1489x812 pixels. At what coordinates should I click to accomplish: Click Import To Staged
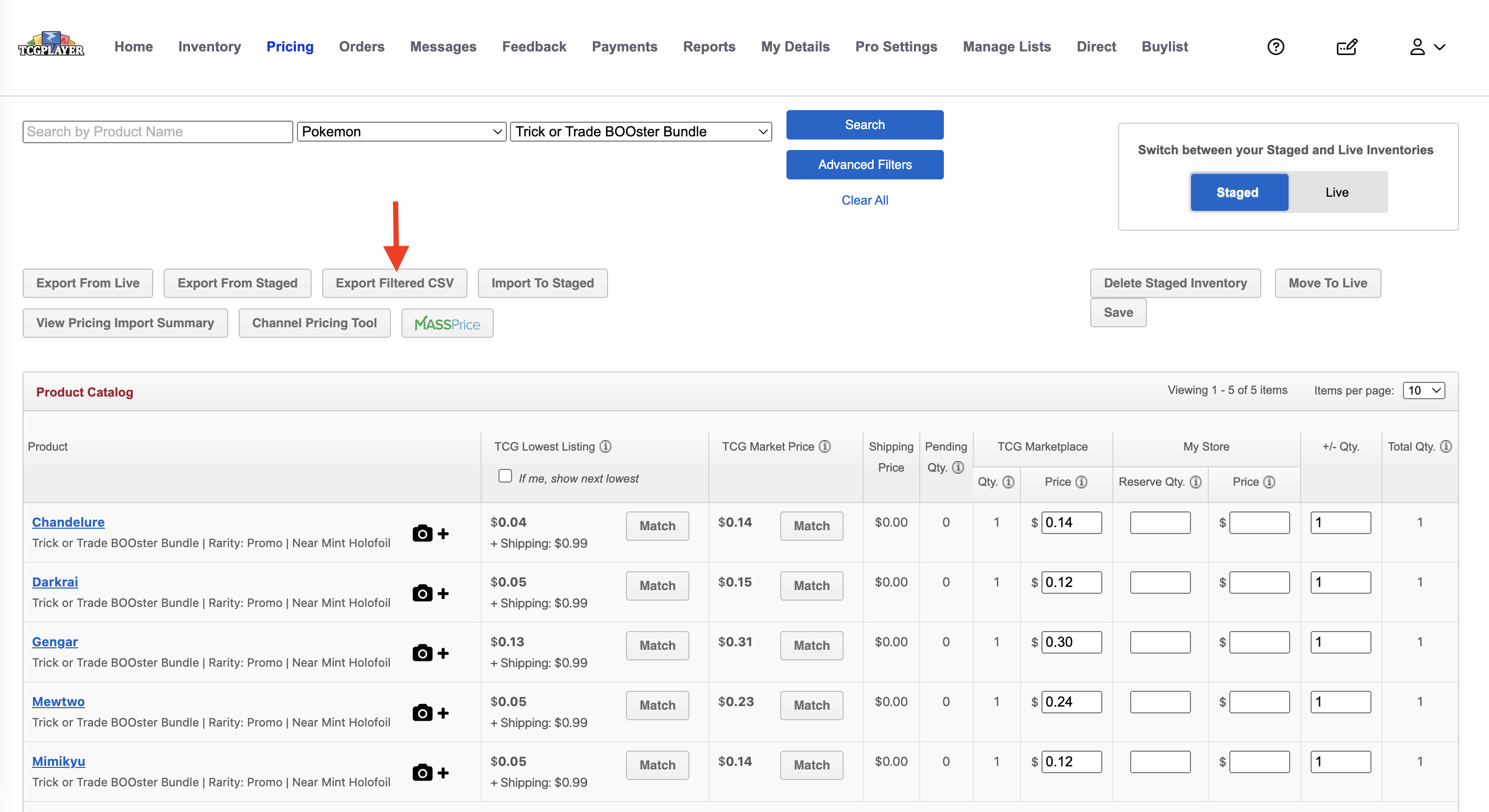tap(542, 283)
